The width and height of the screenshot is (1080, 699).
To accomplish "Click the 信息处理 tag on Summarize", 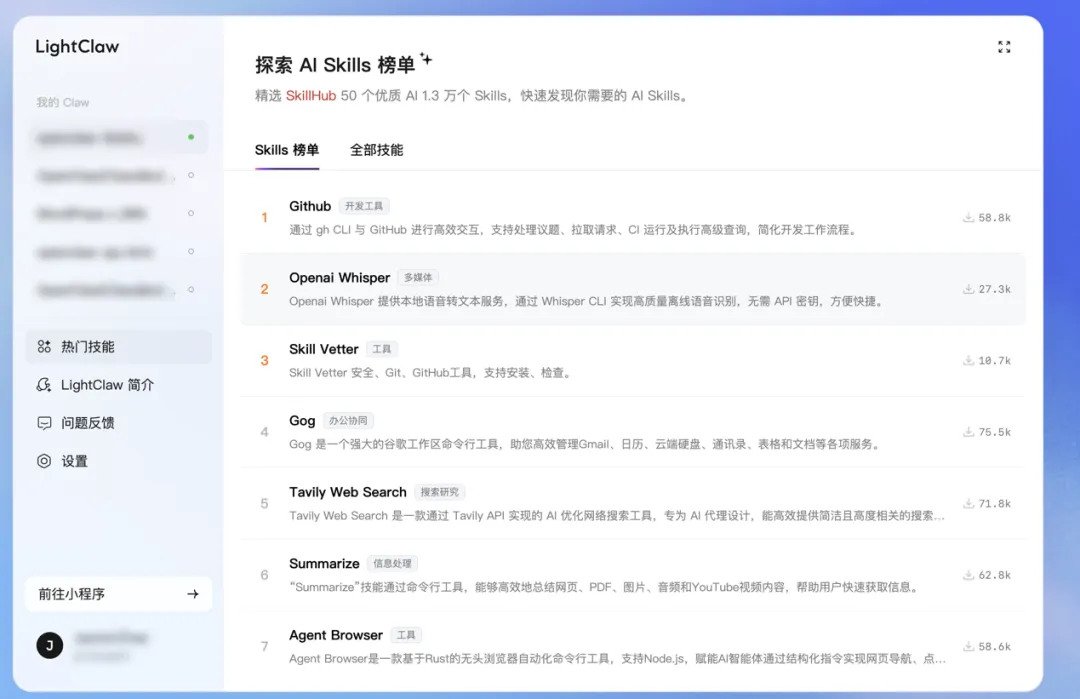I will (x=393, y=563).
